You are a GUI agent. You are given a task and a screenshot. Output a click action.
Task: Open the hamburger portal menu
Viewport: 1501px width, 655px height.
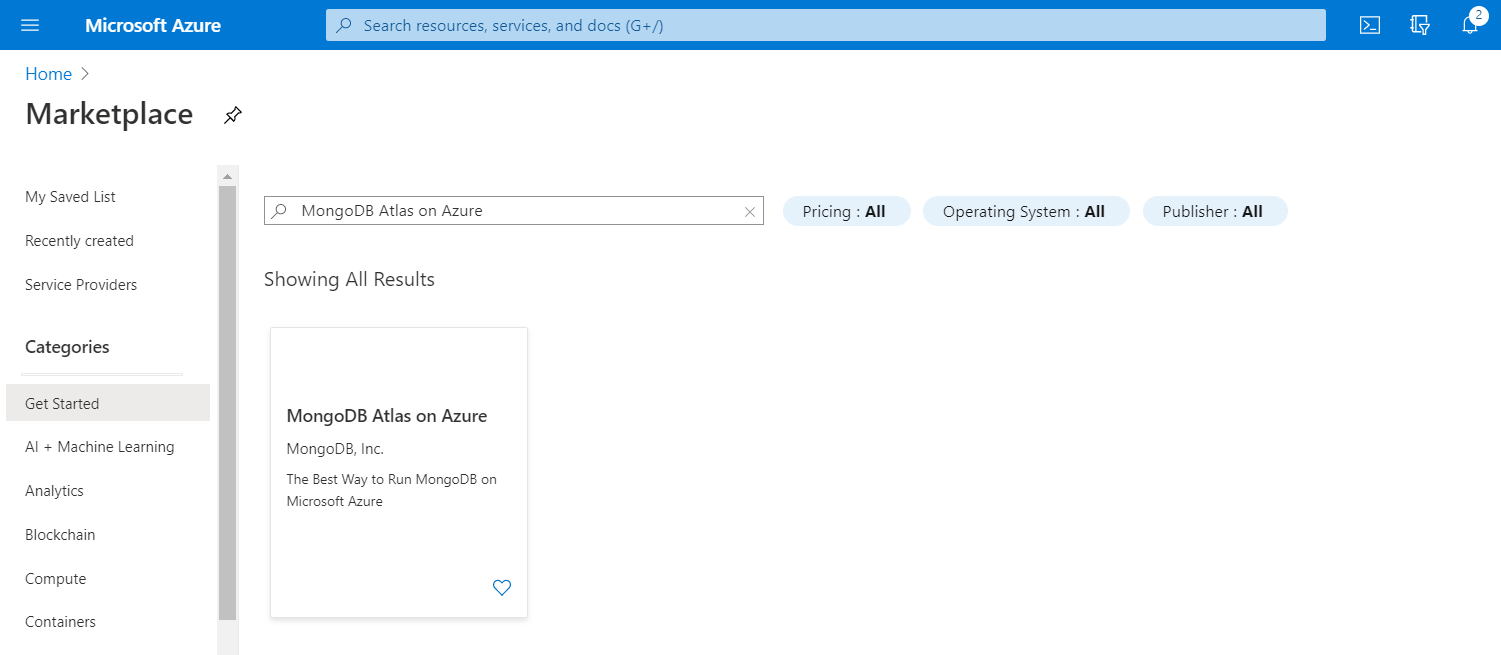pyautogui.click(x=30, y=25)
